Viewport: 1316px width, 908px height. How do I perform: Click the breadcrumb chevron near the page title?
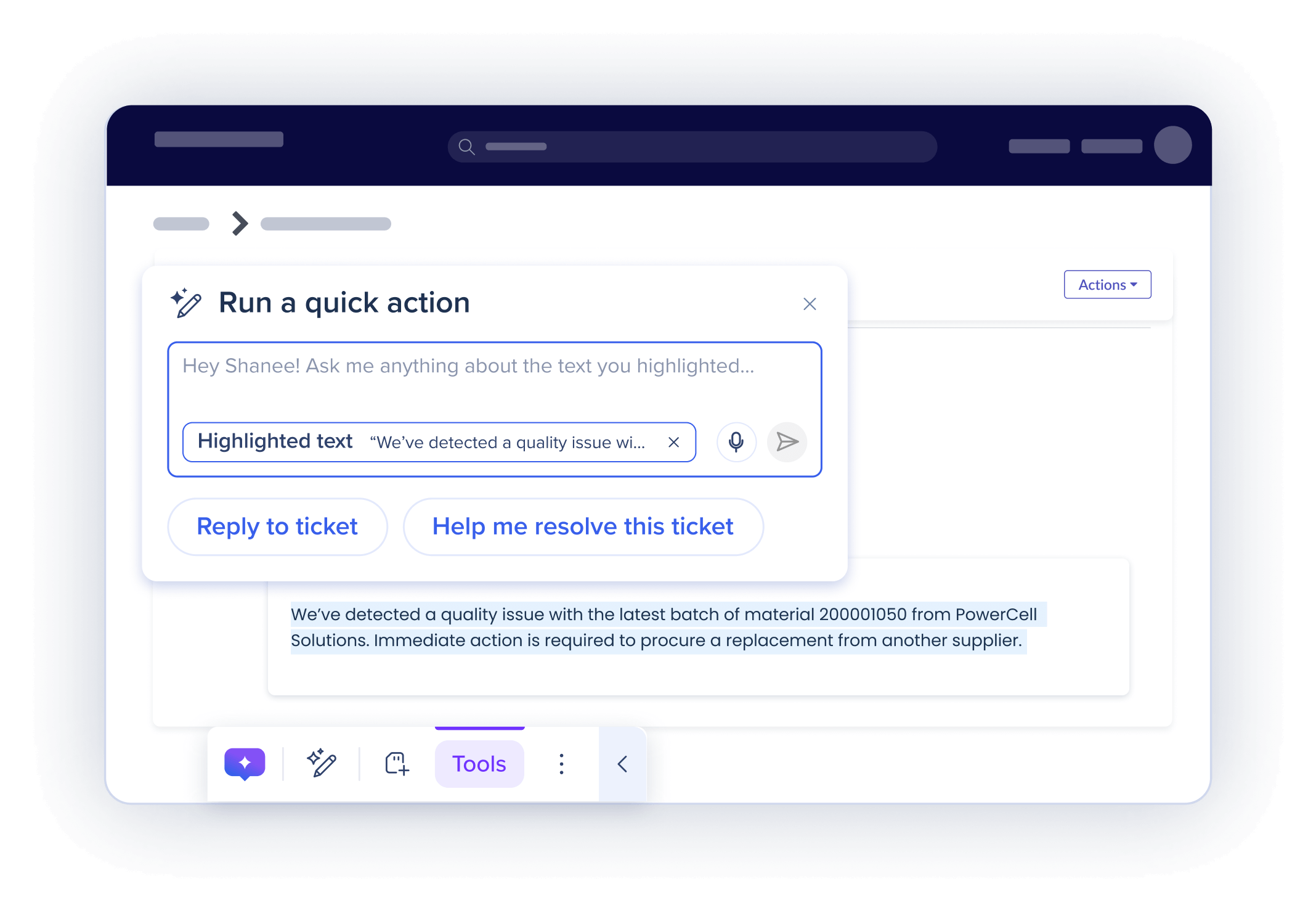(238, 223)
